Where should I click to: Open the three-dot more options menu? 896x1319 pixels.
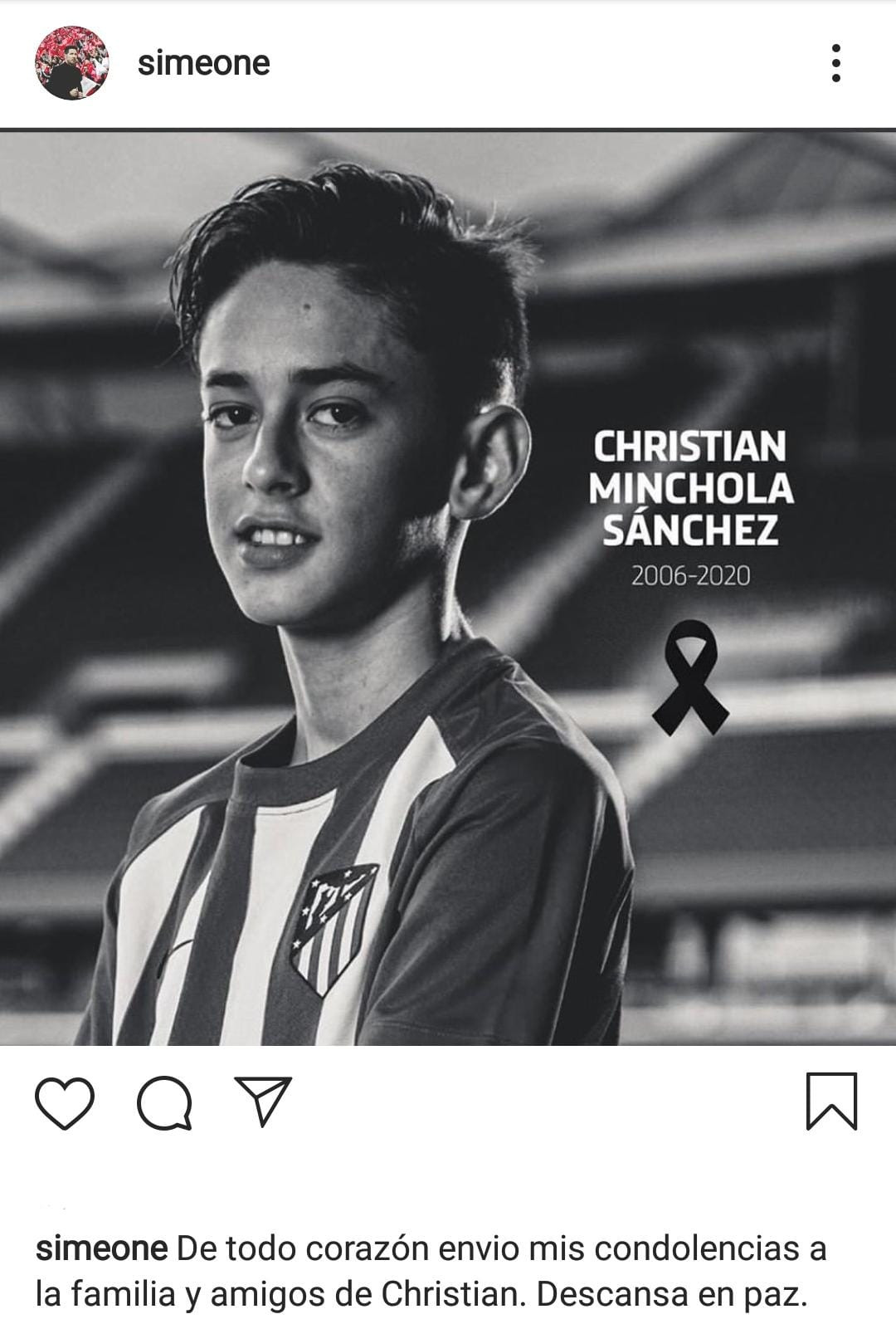coord(835,63)
